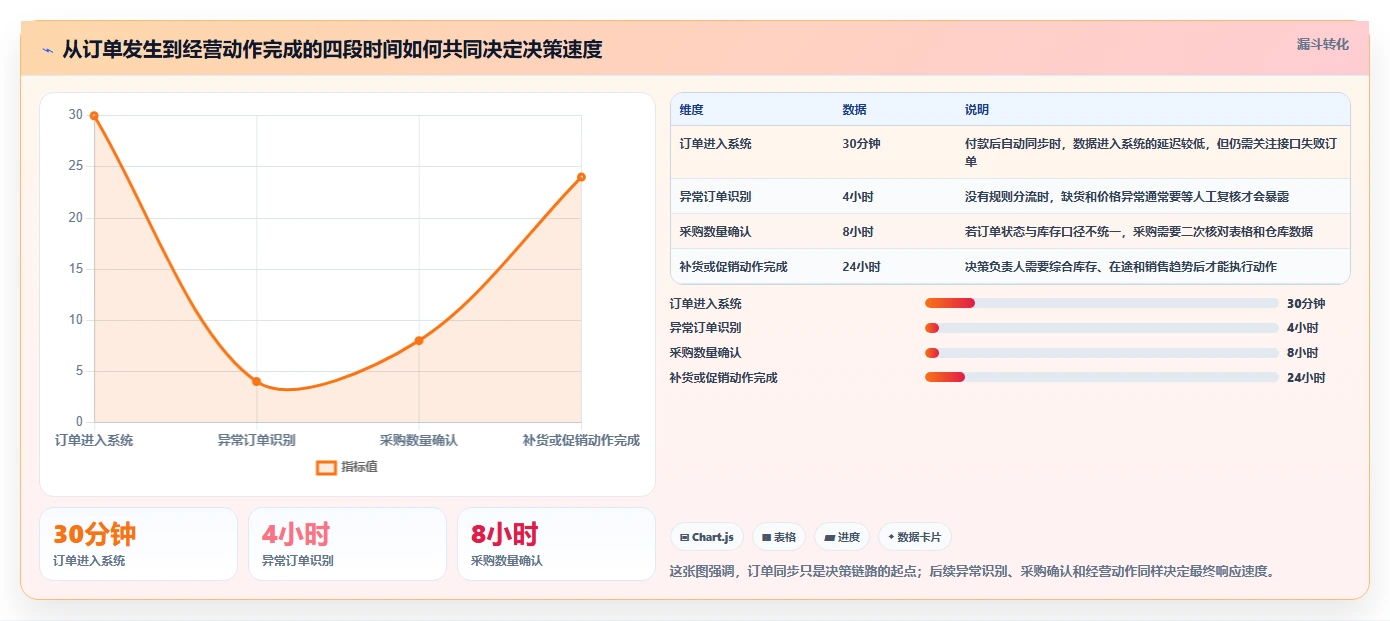The image size is (1390, 621).
Task: Click the chart data point for 采购数量确认
Action: 419,340
